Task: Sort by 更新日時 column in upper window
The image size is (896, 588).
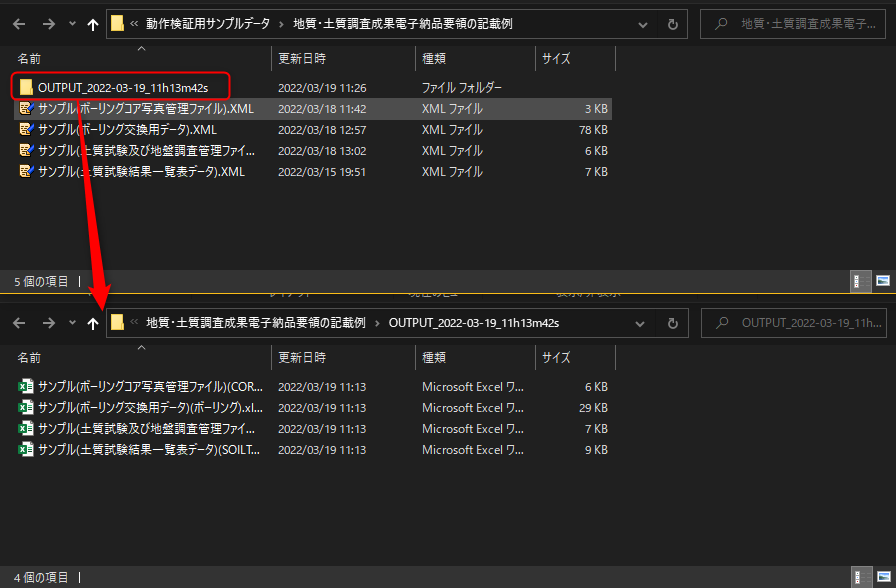Action: 302,59
